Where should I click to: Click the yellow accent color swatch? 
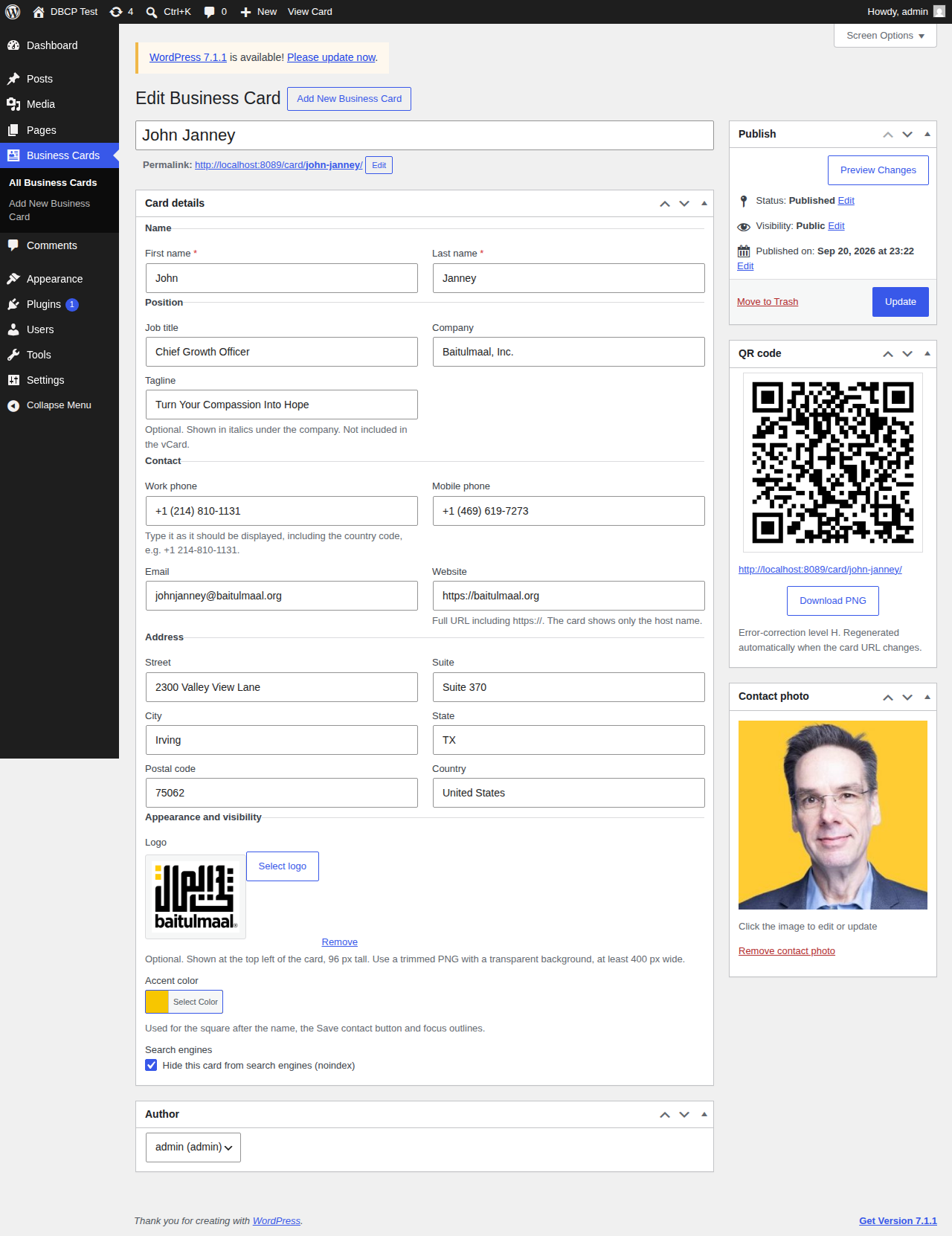(157, 1002)
